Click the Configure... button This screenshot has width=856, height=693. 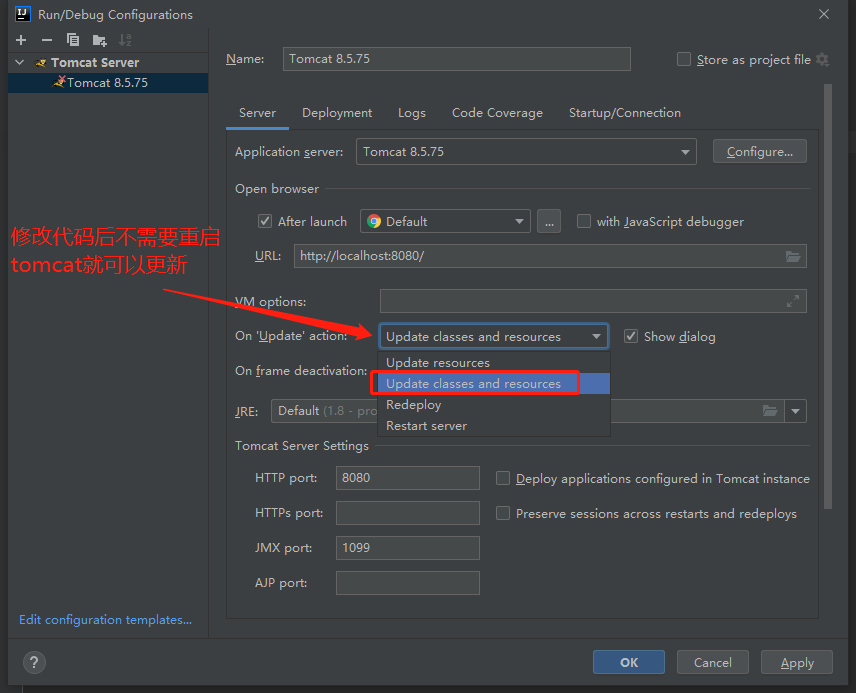pyautogui.click(x=759, y=151)
